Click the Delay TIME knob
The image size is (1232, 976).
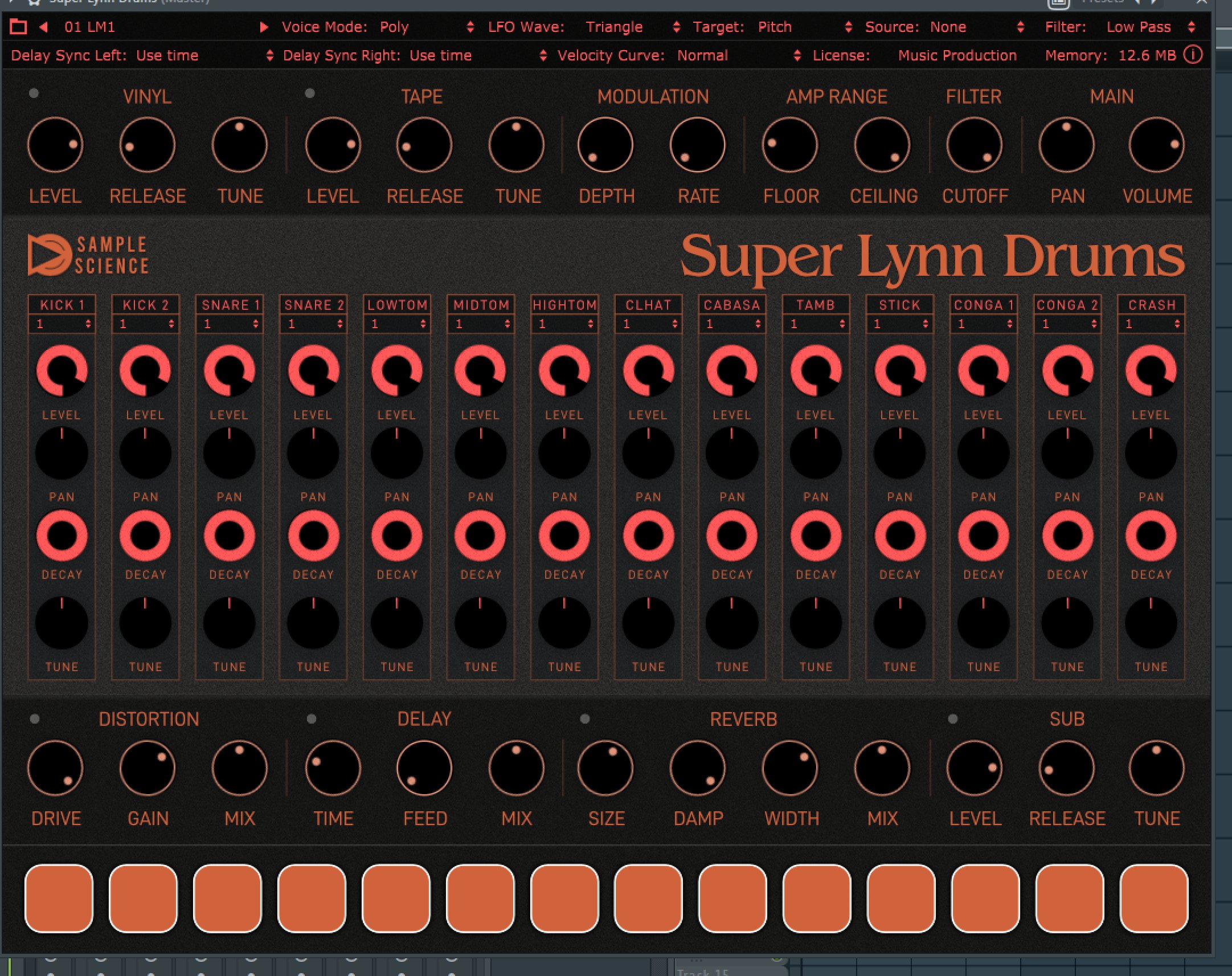(333, 768)
